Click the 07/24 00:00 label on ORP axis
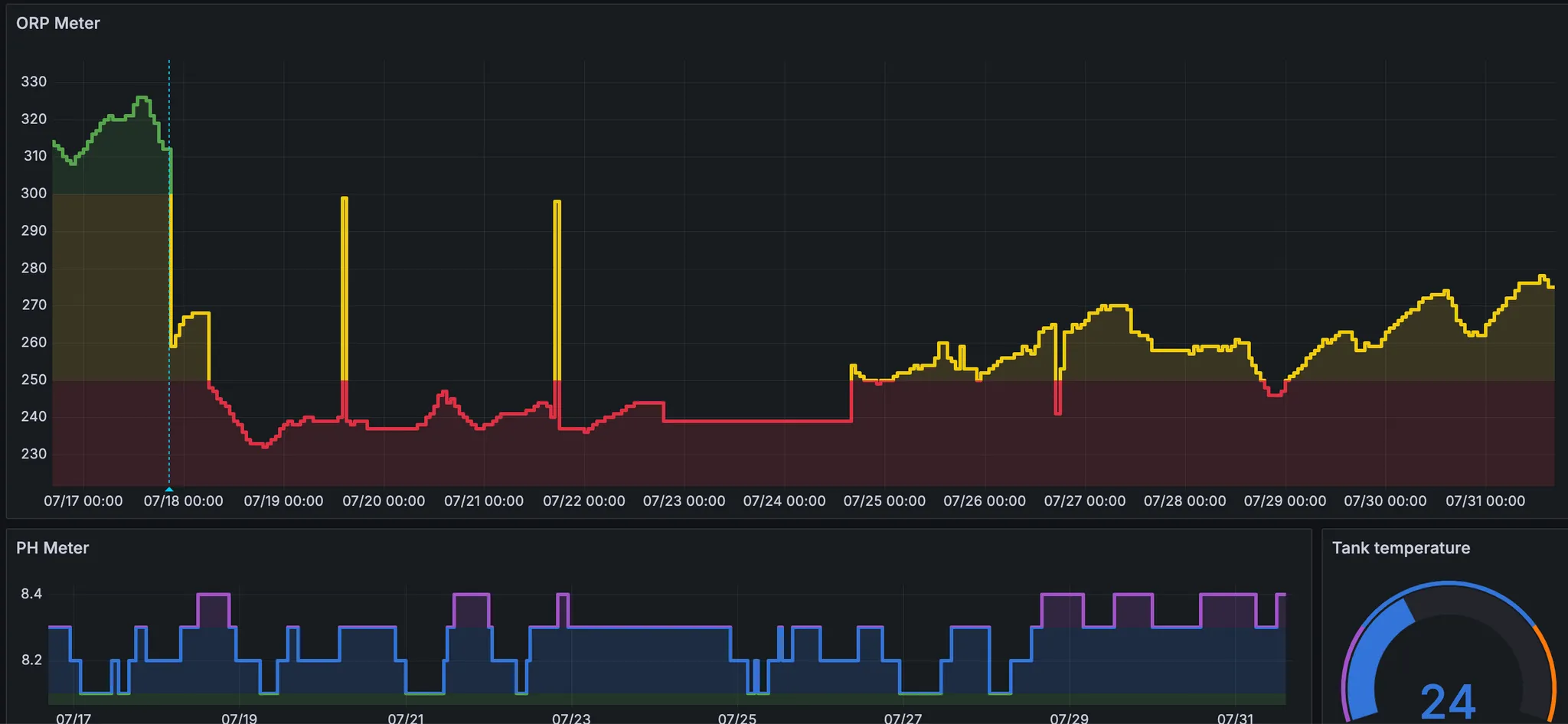Viewport: 1568px width, 724px height. pyautogui.click(x=784, y=501)
